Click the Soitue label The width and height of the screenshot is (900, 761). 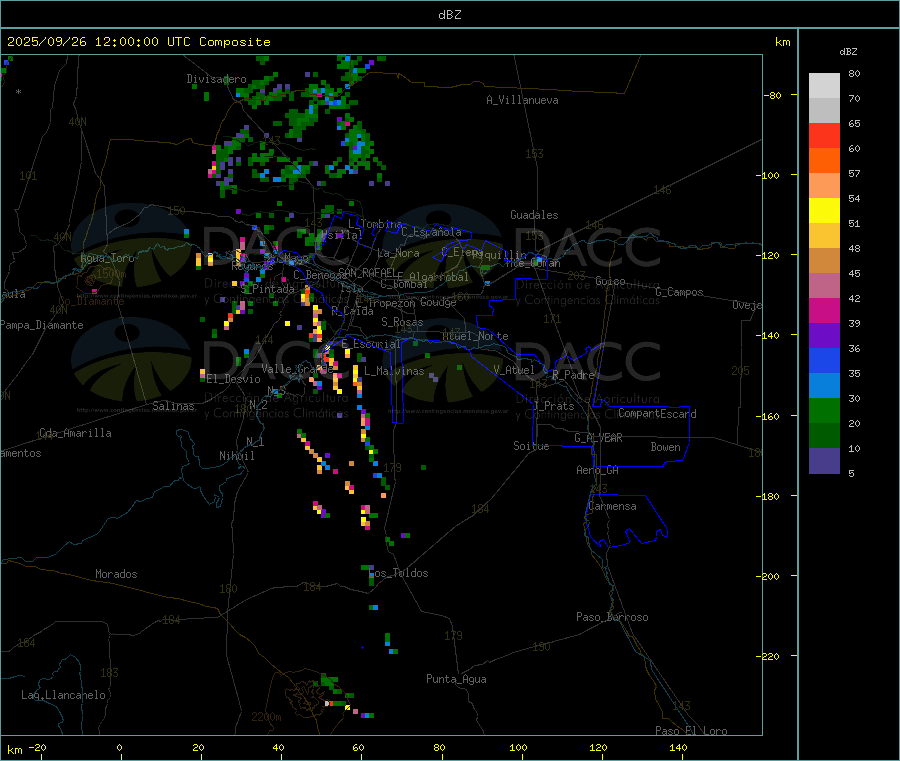[531, 446]
